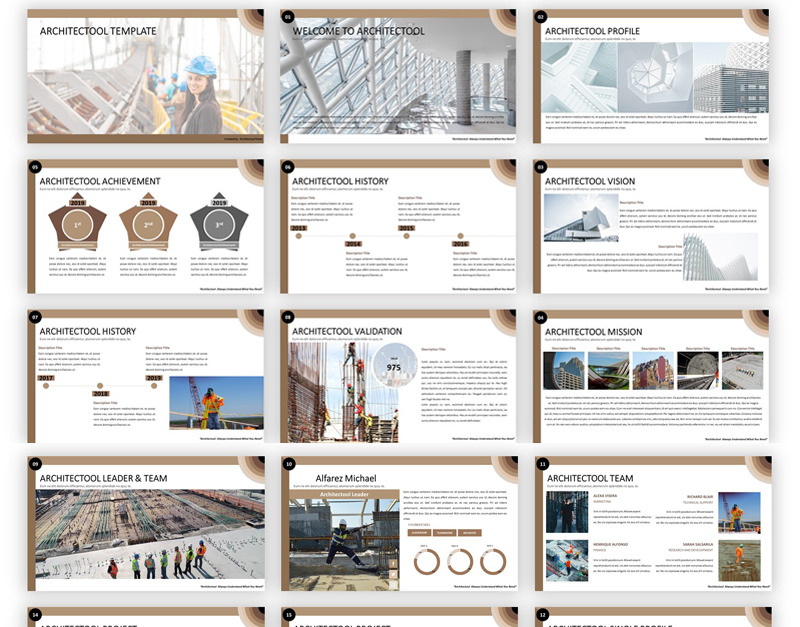
Task: Click the slide number badge 09
Action: pos(35,464)
